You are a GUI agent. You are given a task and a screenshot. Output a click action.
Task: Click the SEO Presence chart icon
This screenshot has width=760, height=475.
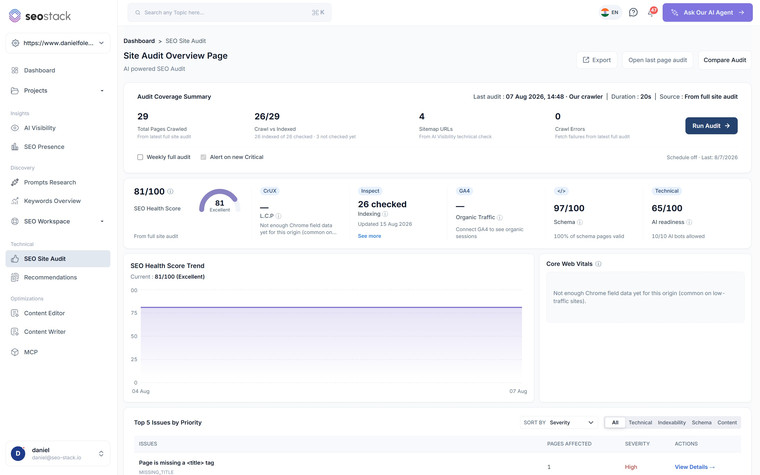[15, 146]
